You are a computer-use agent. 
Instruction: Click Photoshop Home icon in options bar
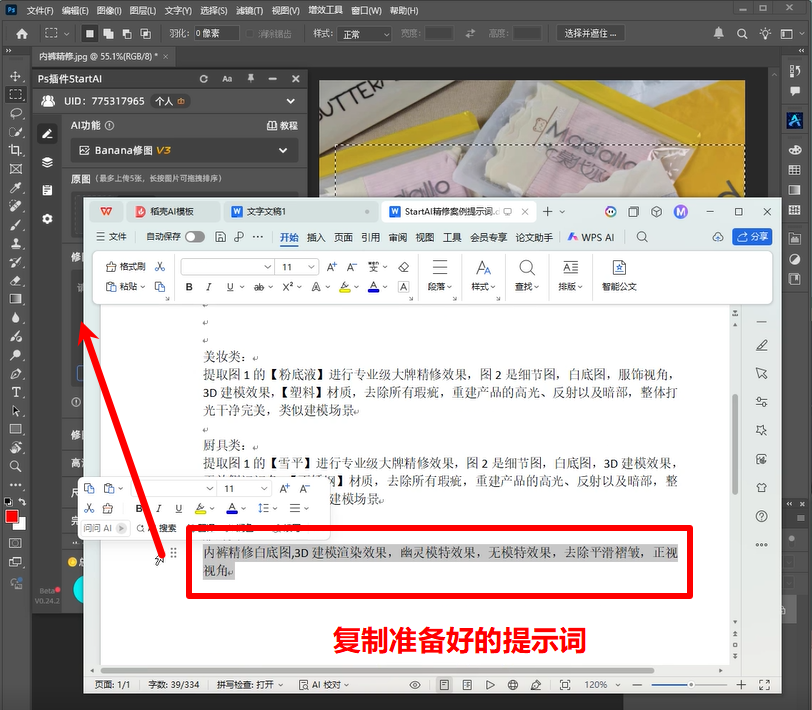22,34
